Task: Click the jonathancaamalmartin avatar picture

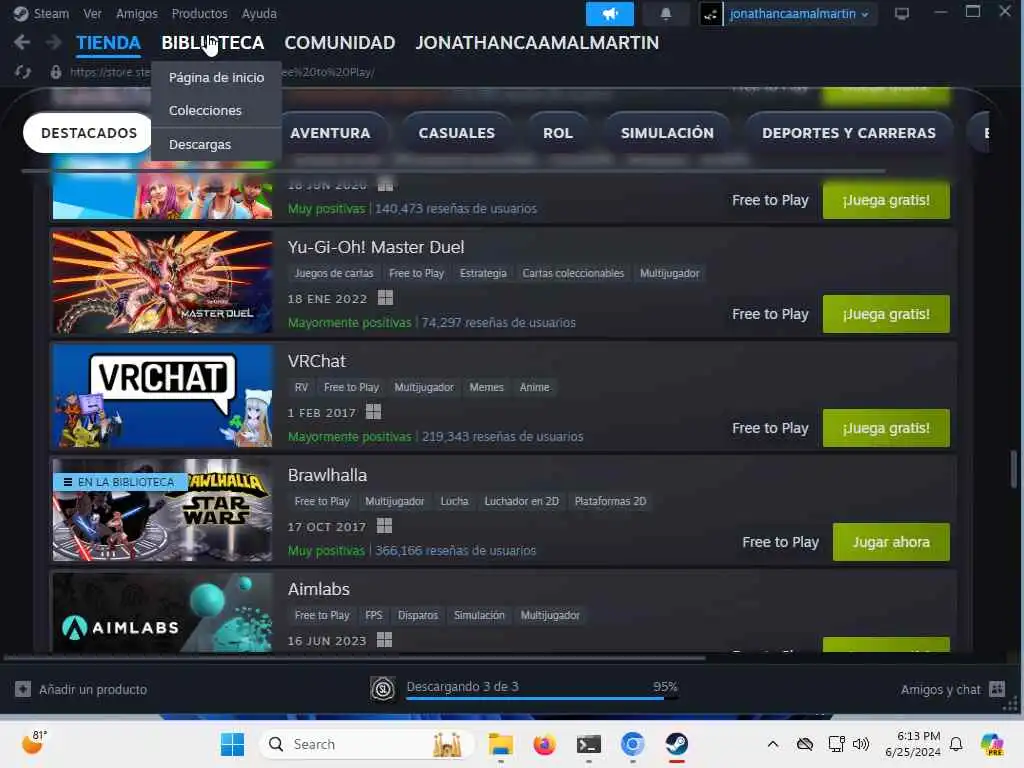Action: [711, 14]
